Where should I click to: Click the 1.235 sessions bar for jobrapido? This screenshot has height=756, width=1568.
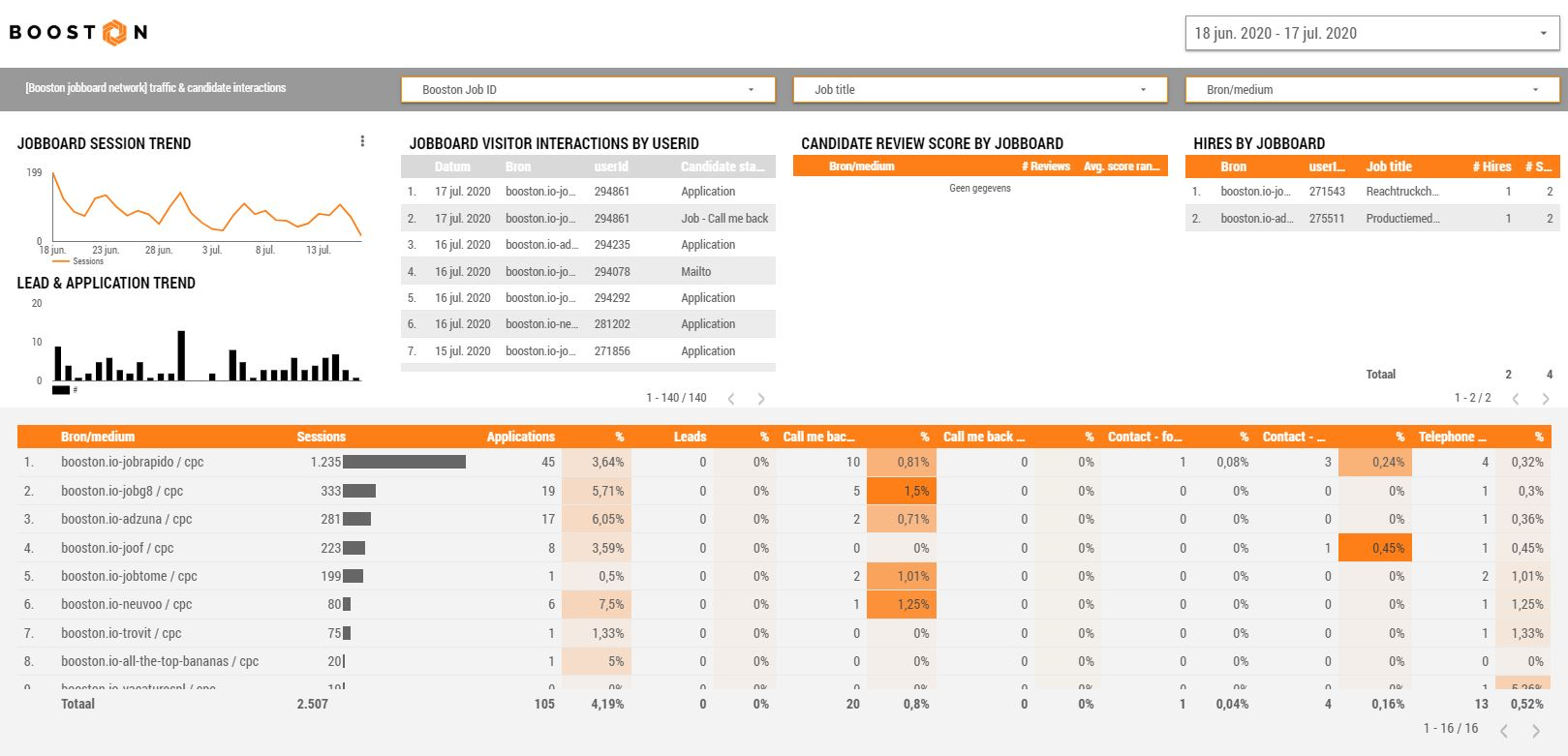pos(404,463)
